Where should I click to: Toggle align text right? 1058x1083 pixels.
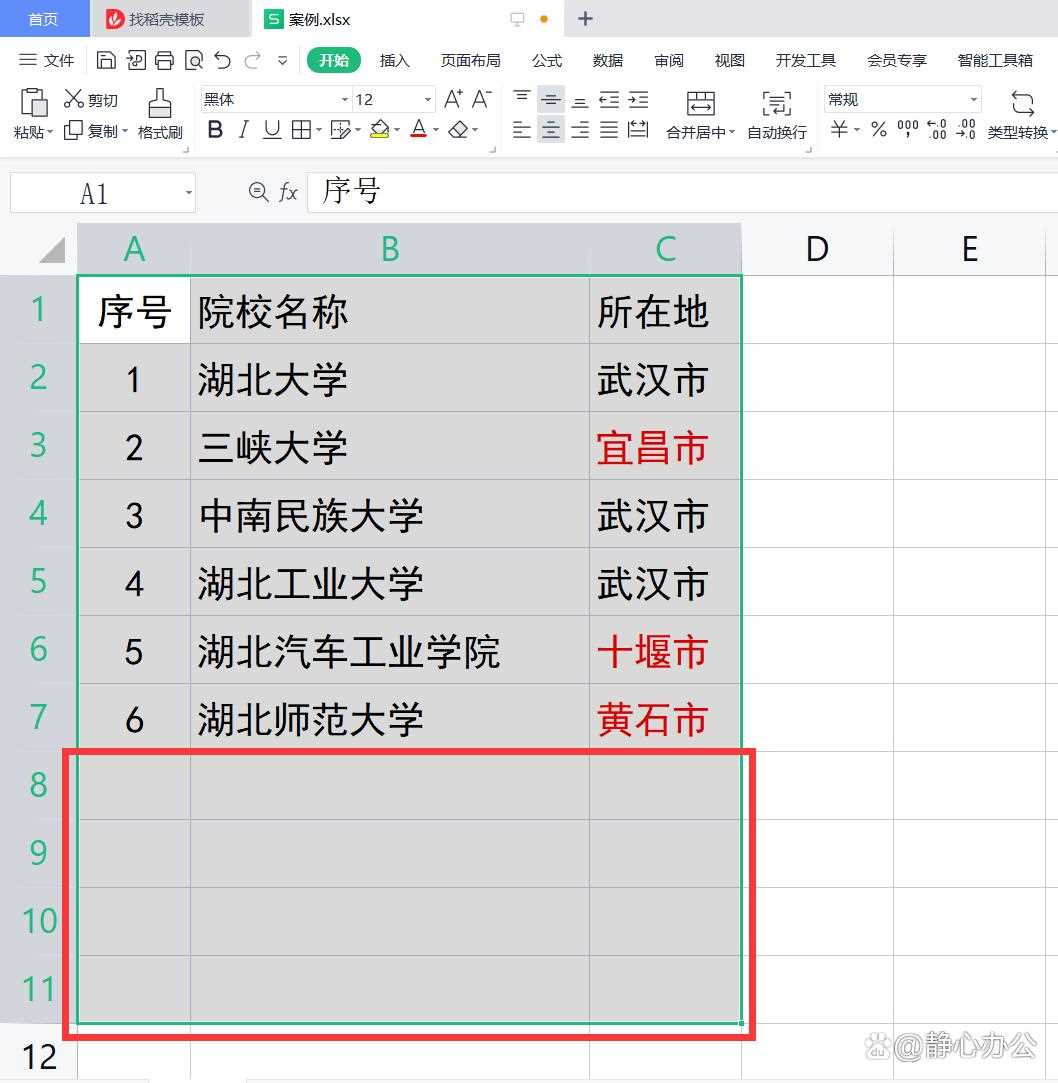(580, 129)
